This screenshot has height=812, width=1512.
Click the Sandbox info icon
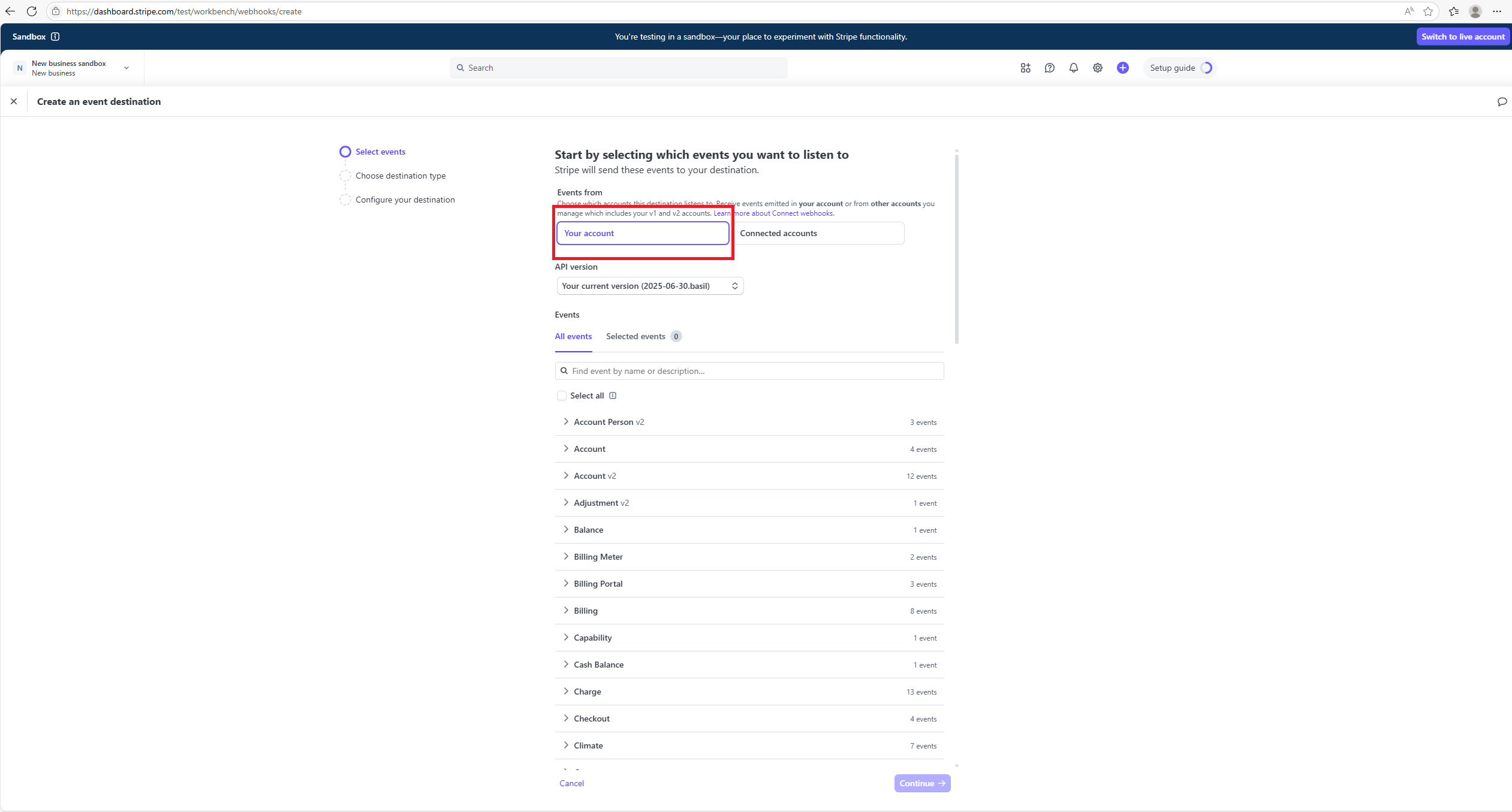pos(55,37)
